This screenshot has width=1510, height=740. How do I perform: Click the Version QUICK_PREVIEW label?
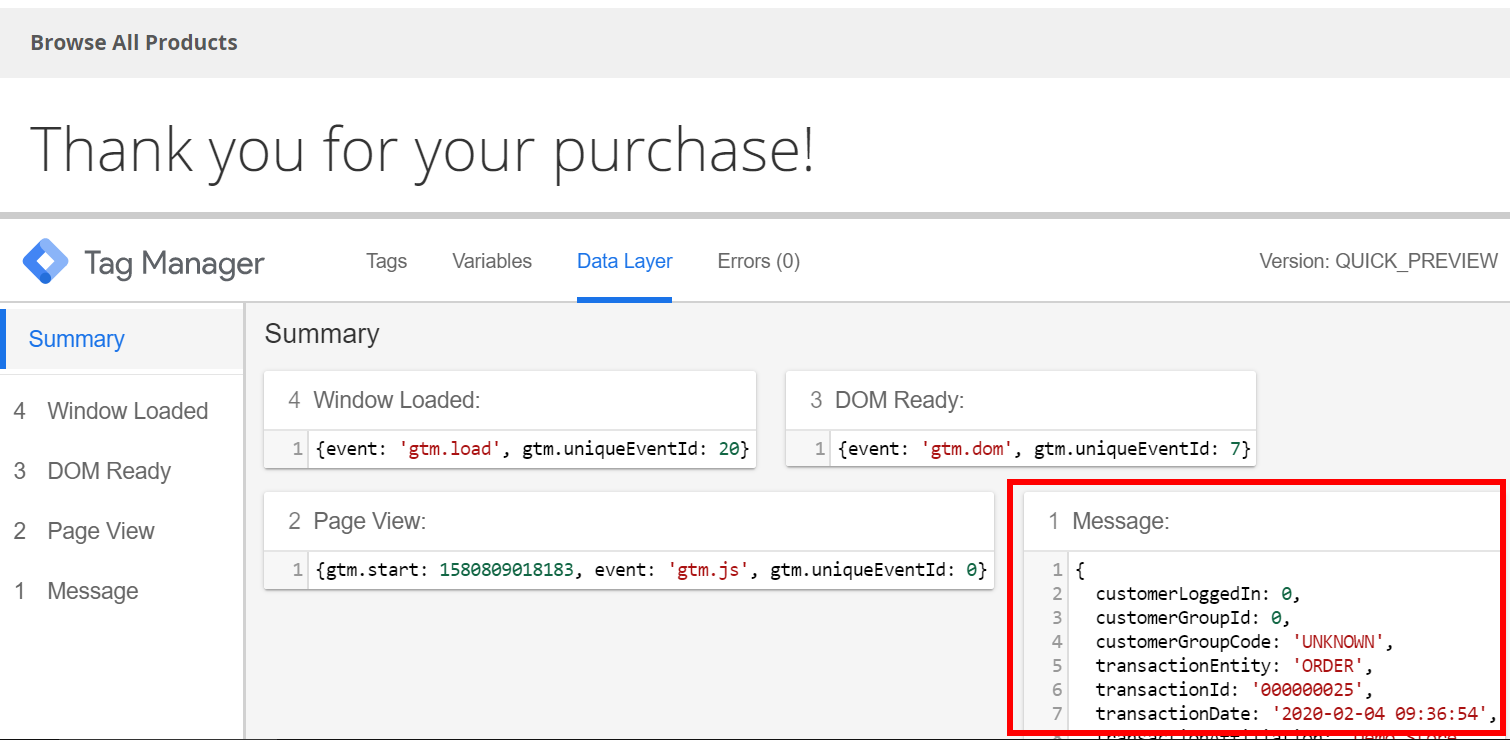pyautogui.click(x=1378, y=262)
